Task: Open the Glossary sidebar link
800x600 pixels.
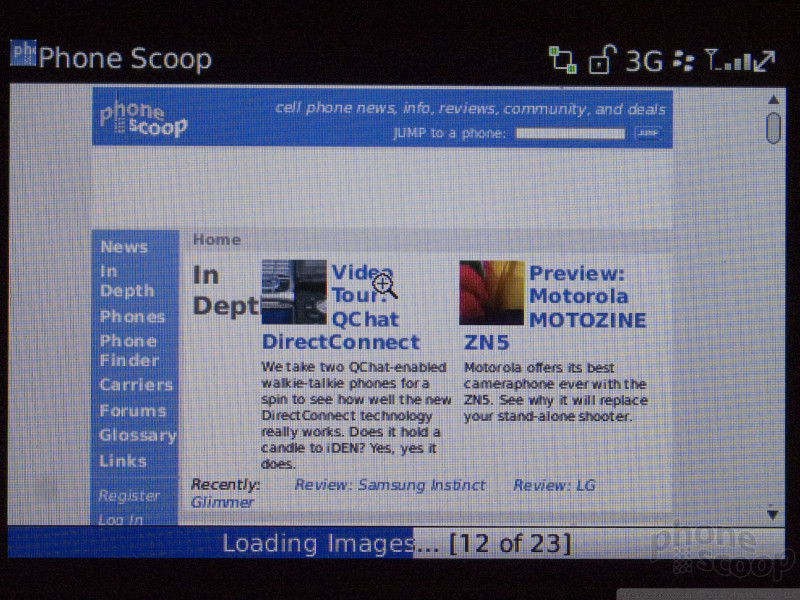Action: 138,435
